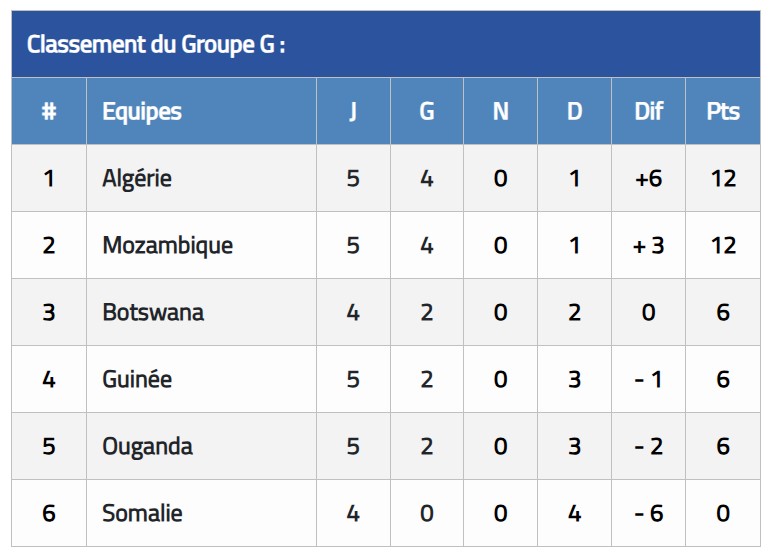Click Mozambique's + 3 goal difference
This screenshot has height=556, width=771.
649,245
